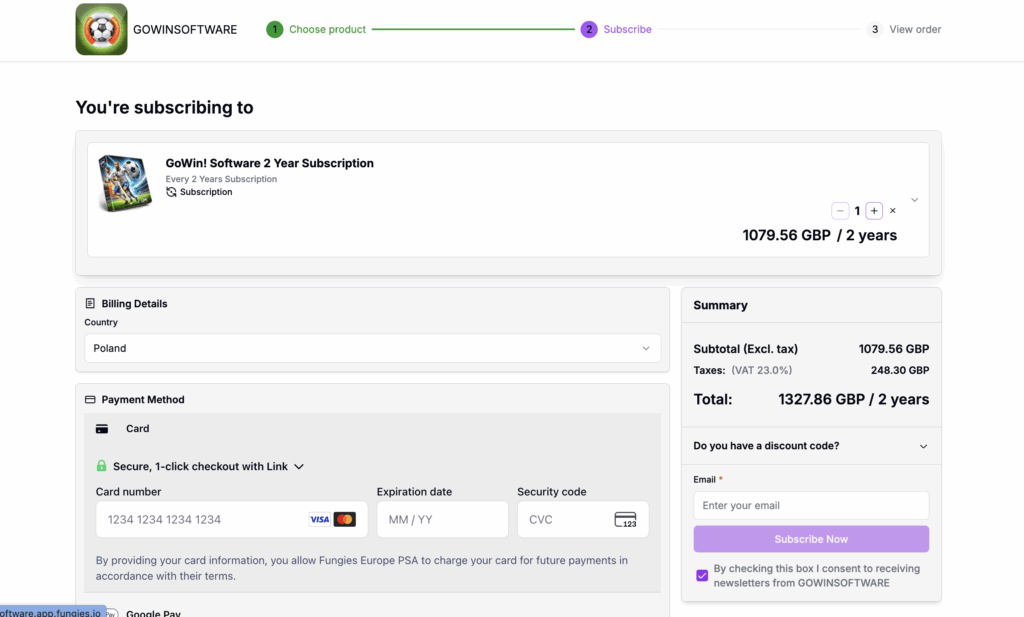Image resolution: width=1024 pixels, height=617 pixels.
Task: Go back to Choose product step
Action: coord(327,29)
